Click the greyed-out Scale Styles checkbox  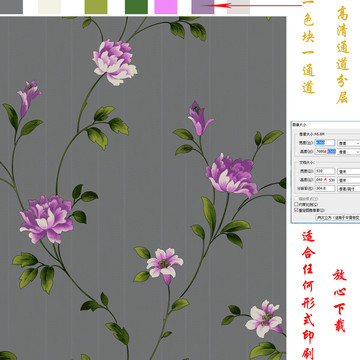296,199
